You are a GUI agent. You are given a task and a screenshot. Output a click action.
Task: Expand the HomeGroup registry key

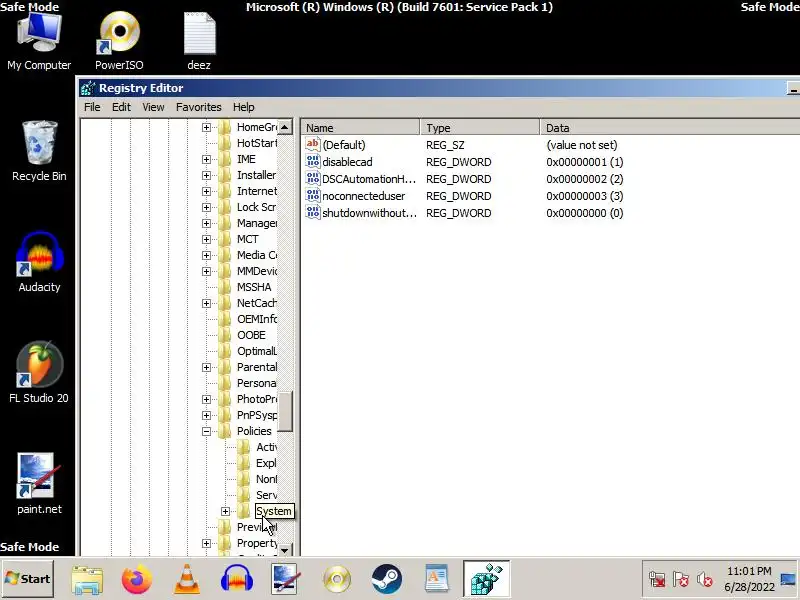point(206,127)
